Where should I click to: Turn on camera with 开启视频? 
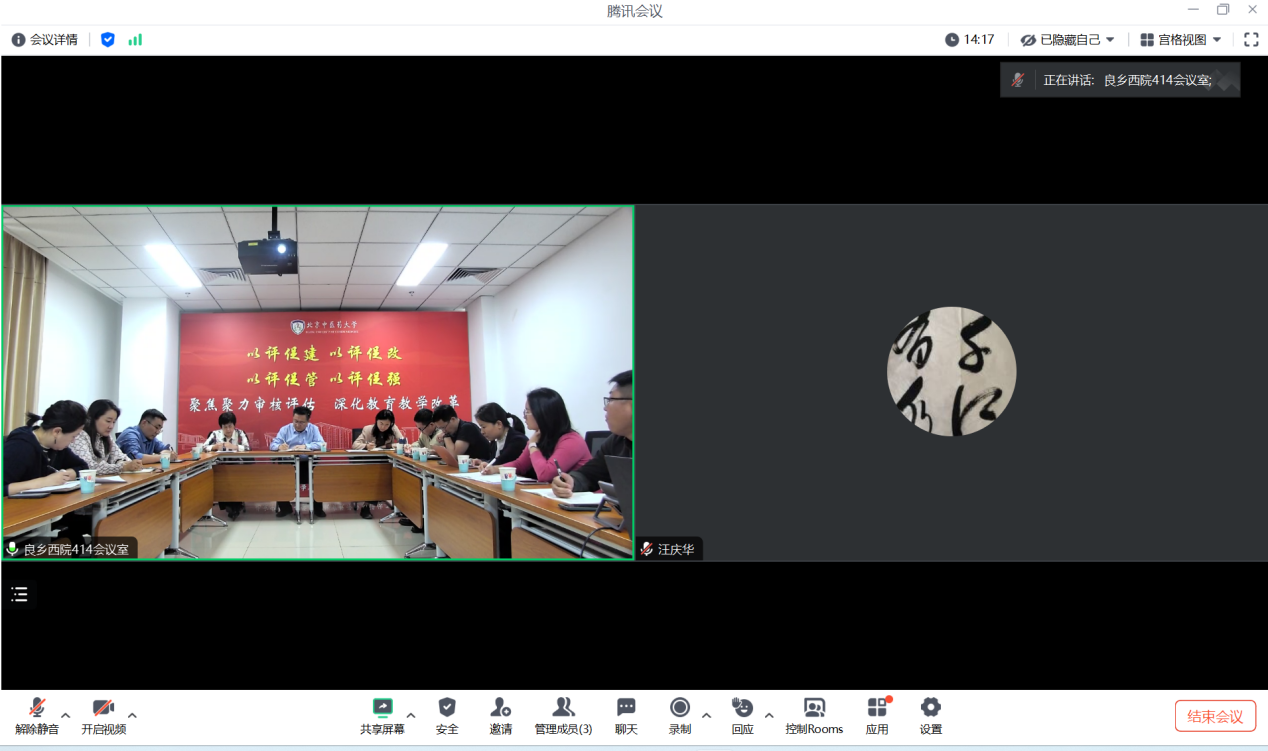click(x=103, y=708)
